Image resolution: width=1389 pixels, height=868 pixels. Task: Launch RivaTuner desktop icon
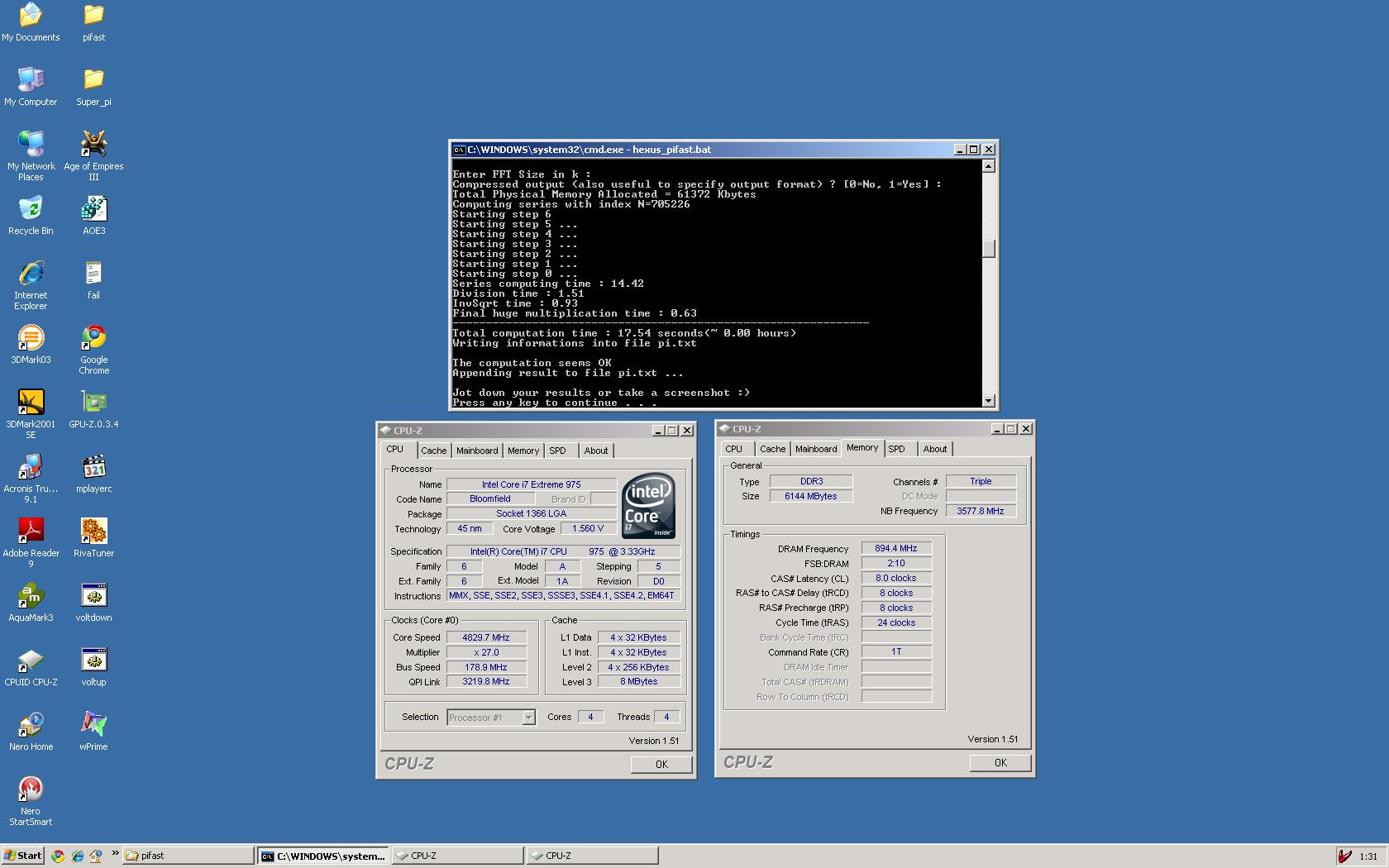click(93, 537)
